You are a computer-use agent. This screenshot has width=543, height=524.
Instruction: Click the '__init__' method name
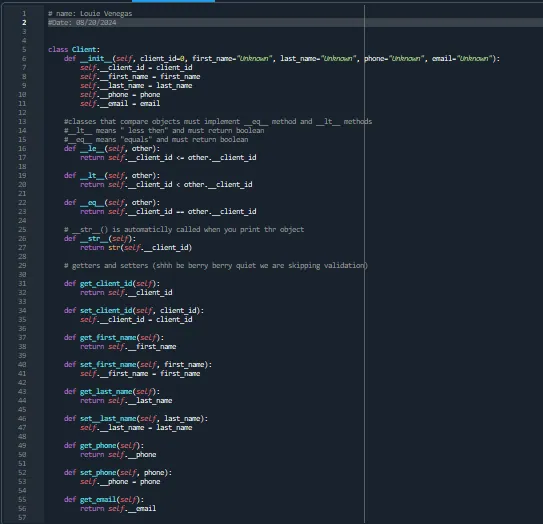tap(96, 59)
